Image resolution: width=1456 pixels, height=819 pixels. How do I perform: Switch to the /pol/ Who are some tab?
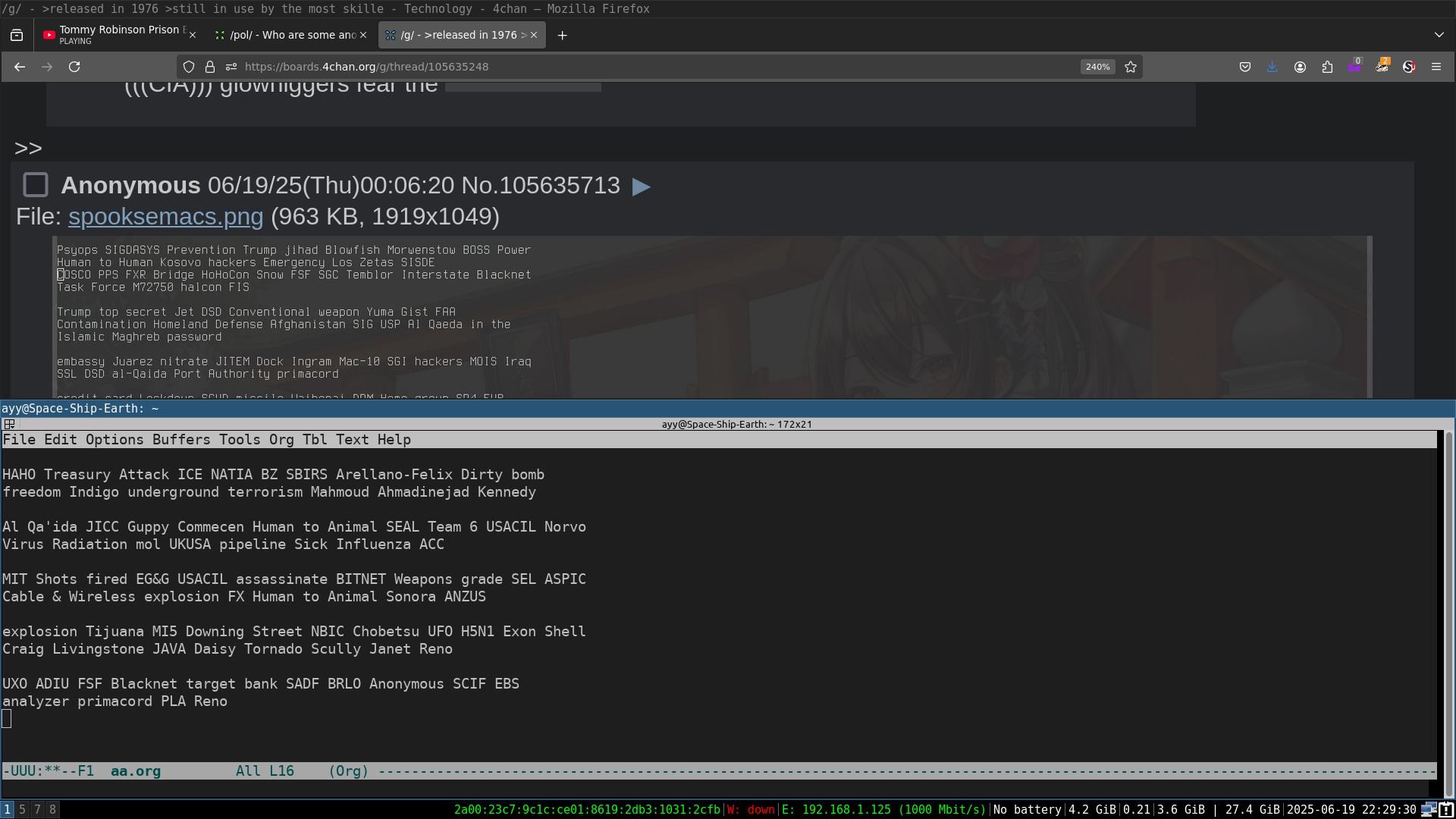292,35
